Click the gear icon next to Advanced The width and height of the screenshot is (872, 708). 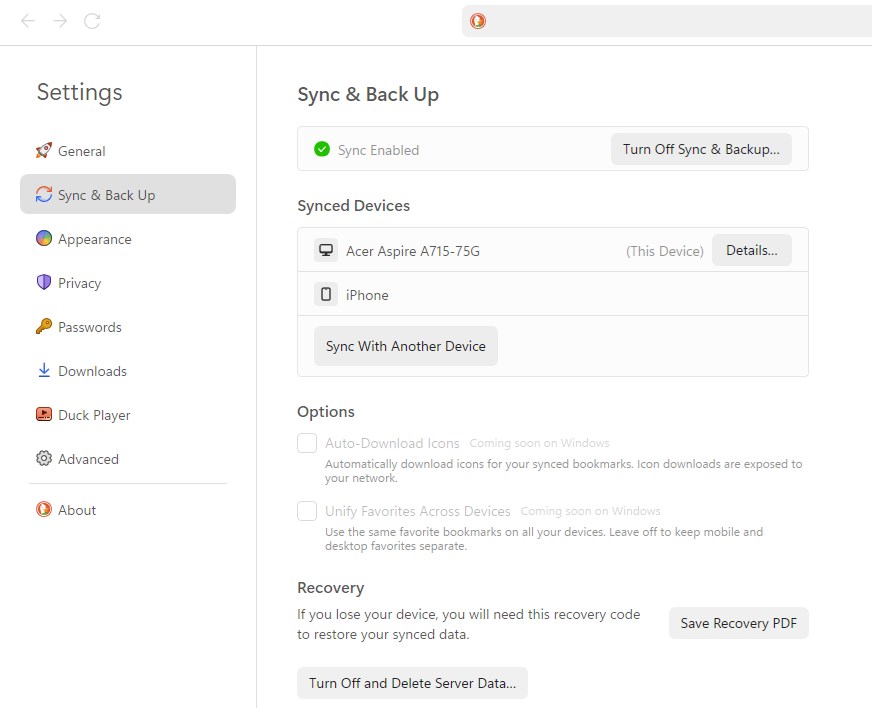pos(43,459)
